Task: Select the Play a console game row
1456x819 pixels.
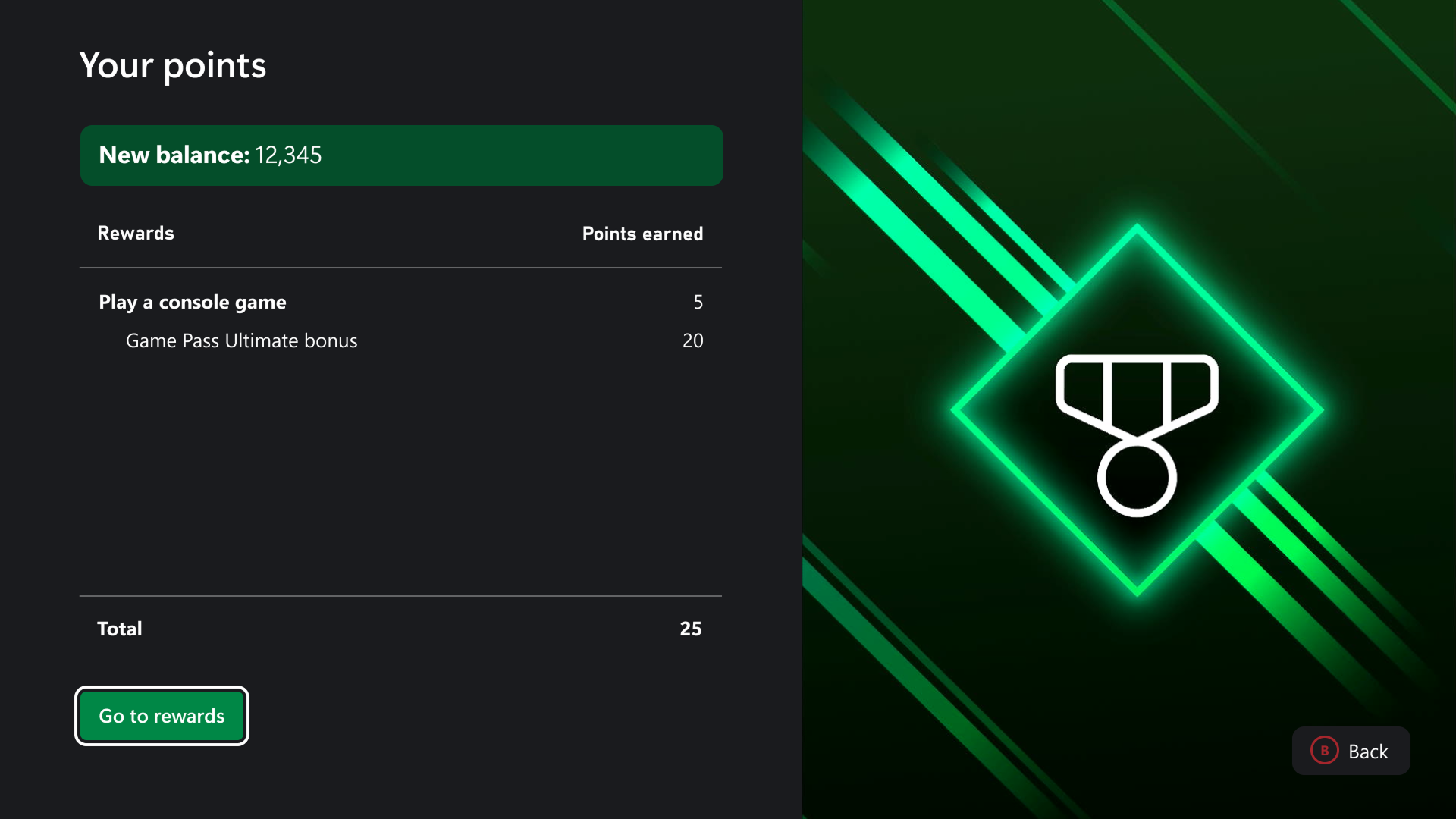Action: coord(193,303)
